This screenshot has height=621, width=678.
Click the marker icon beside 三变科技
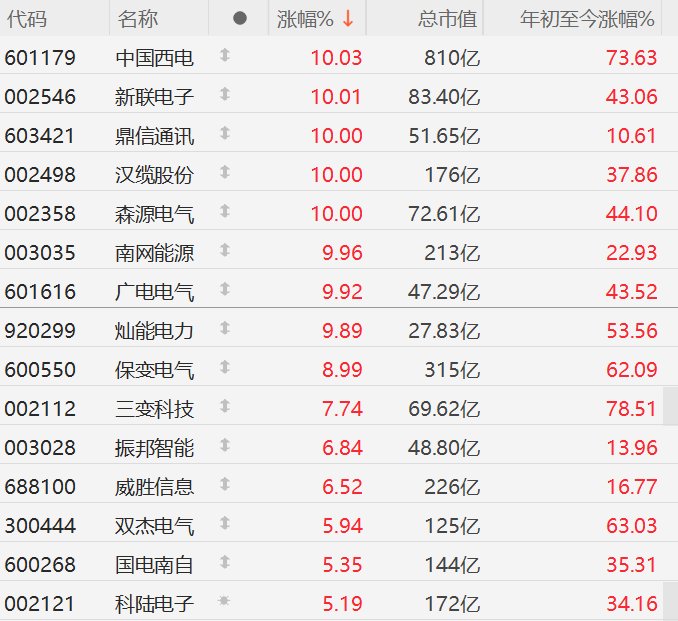[x=224, y=406]
